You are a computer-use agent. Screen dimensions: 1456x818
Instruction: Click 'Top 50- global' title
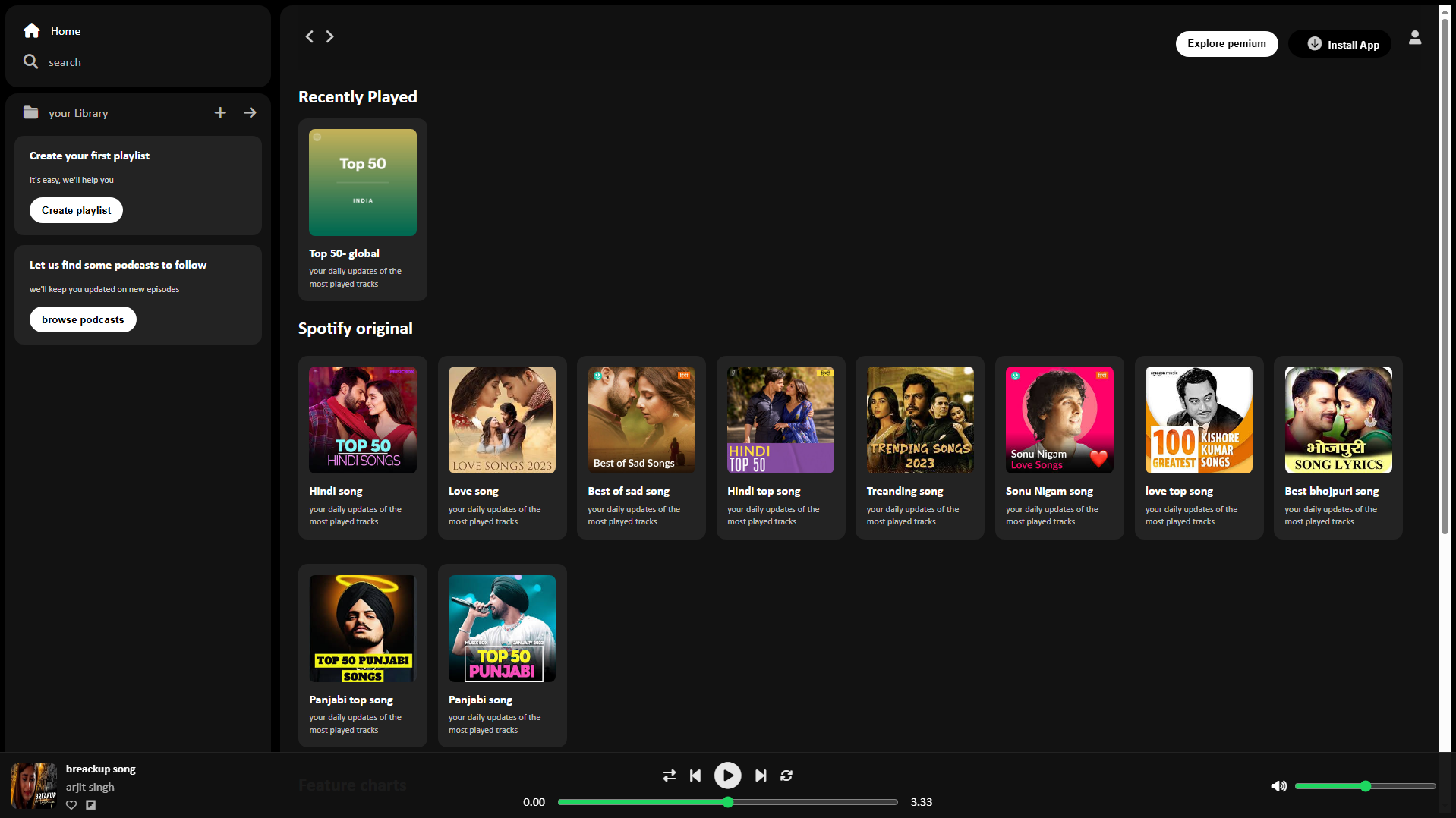point(344,253)
